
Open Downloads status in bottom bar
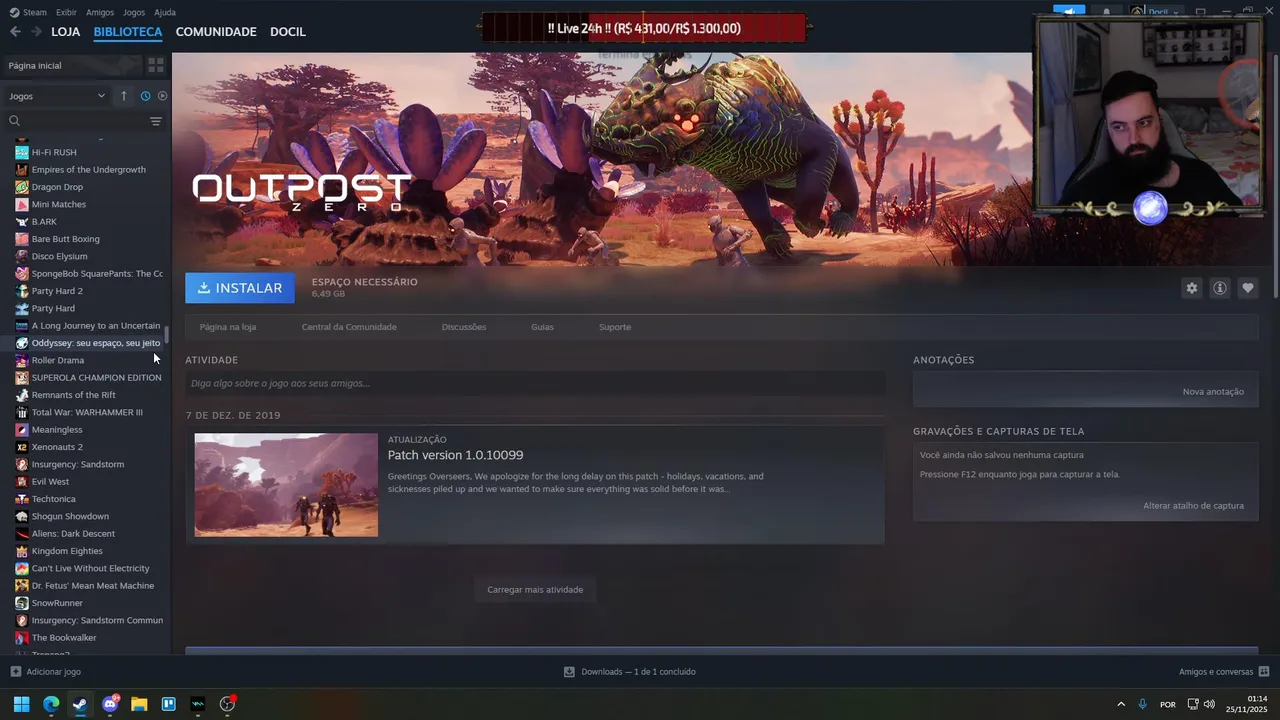[630, 672]
